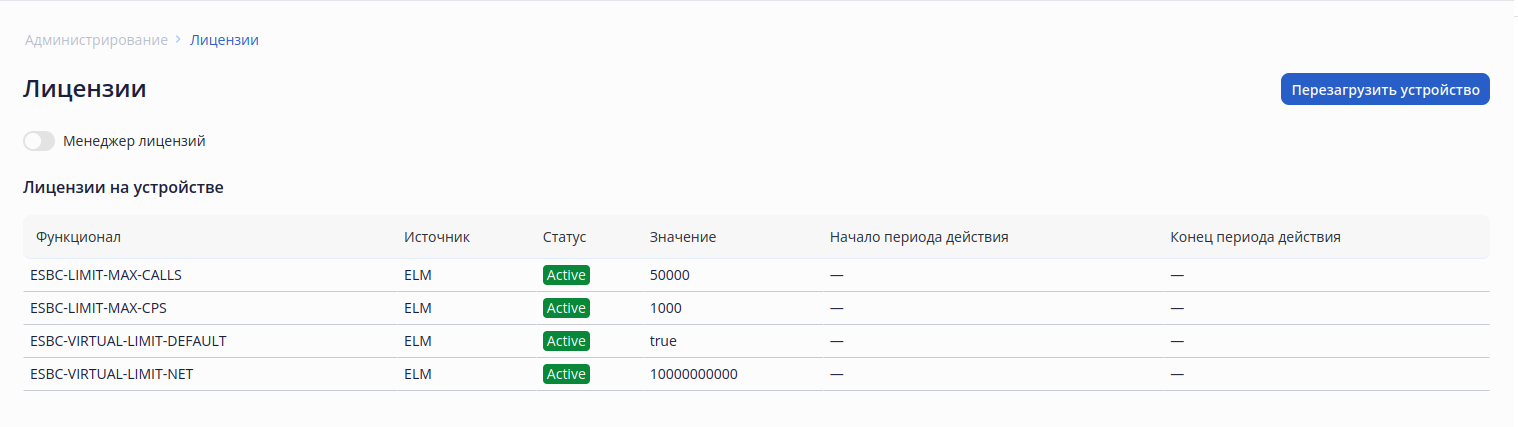The height and width of the screenshot is (427, 1518).
Task: Open the Администрирование breadcrumb link
Action: [x=96, y=40]
